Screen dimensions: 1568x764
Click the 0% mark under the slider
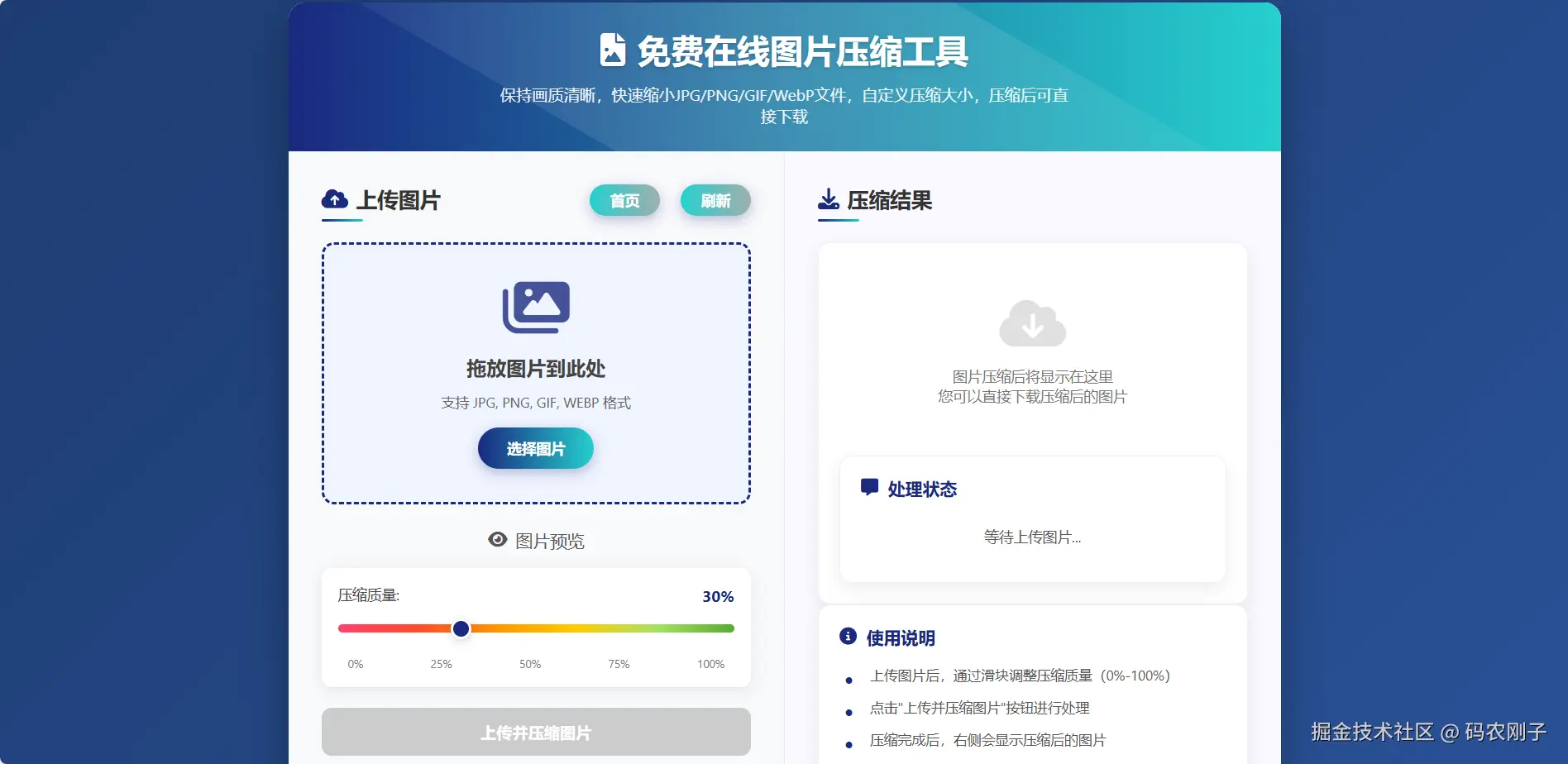point(355,663)
